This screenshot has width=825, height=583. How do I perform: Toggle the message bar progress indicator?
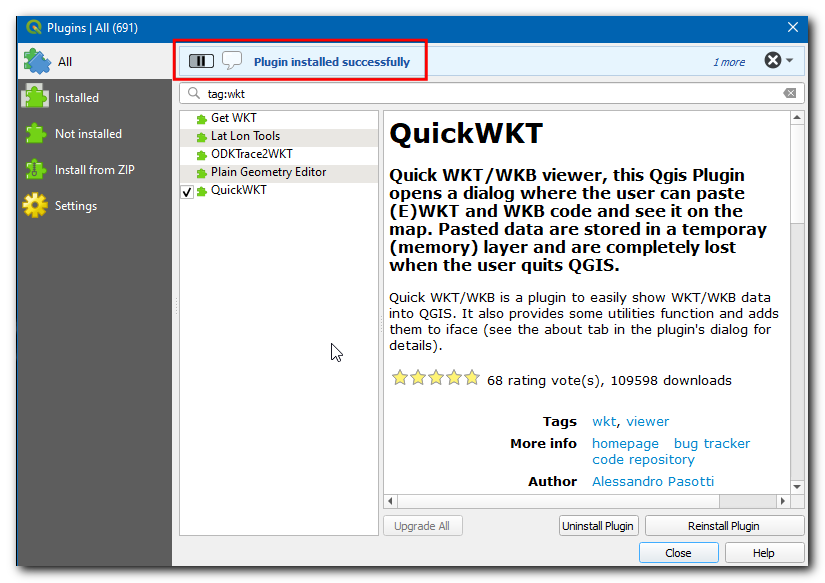point(201,61)
